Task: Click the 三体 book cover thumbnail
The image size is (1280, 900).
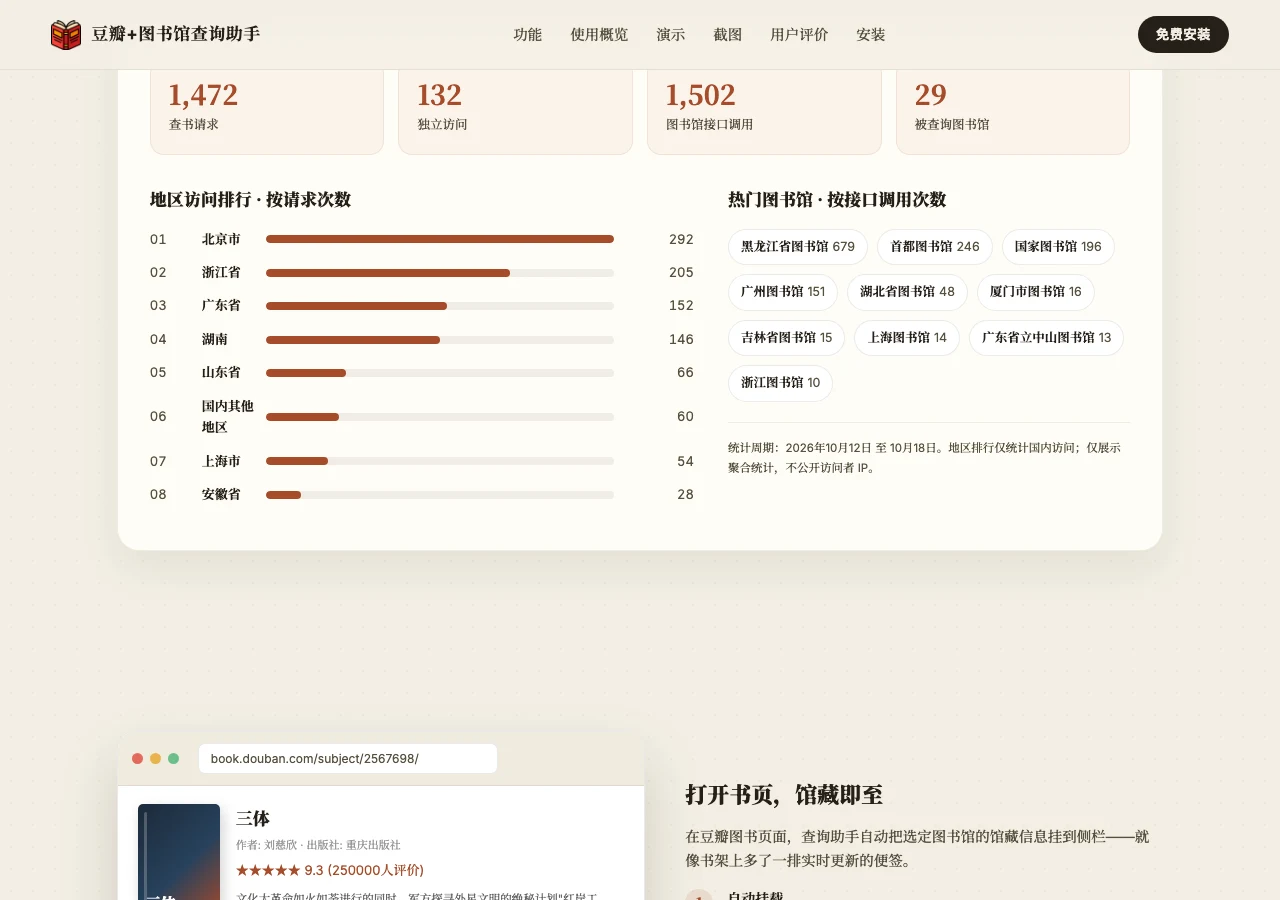Action: point(179,852)
